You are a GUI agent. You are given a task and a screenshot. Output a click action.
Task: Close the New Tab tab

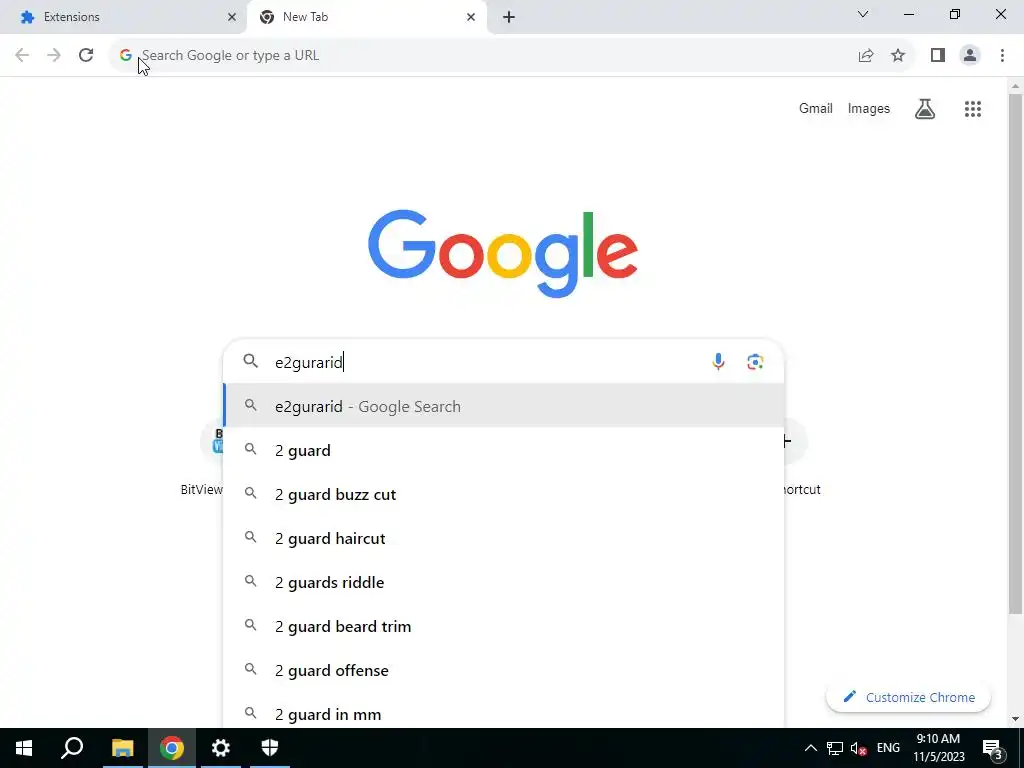pos(471,18)
